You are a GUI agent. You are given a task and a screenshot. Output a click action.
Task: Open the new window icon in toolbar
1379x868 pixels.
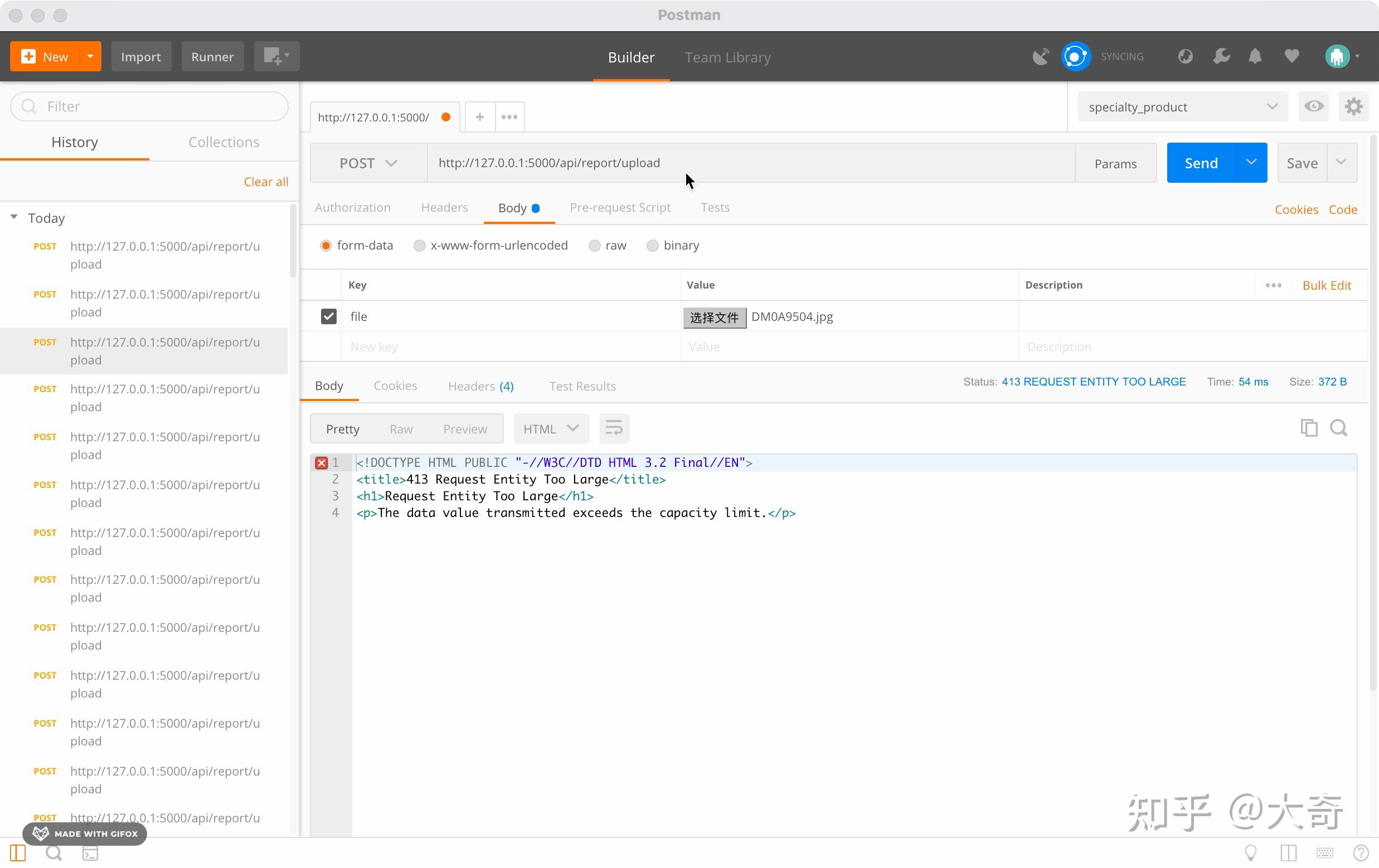pos(276,56)
